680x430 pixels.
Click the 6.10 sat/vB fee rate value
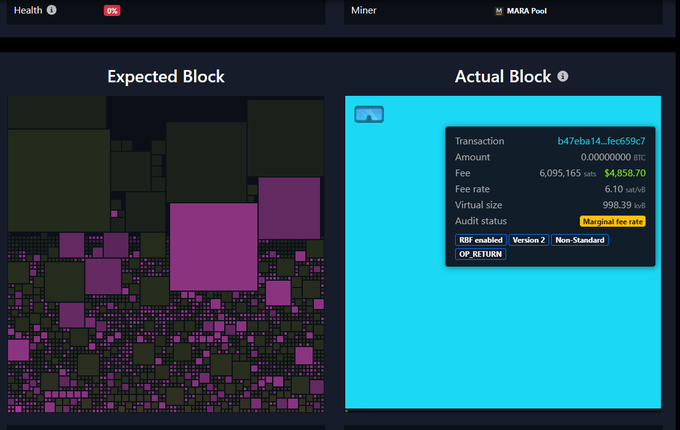point(625,189)
